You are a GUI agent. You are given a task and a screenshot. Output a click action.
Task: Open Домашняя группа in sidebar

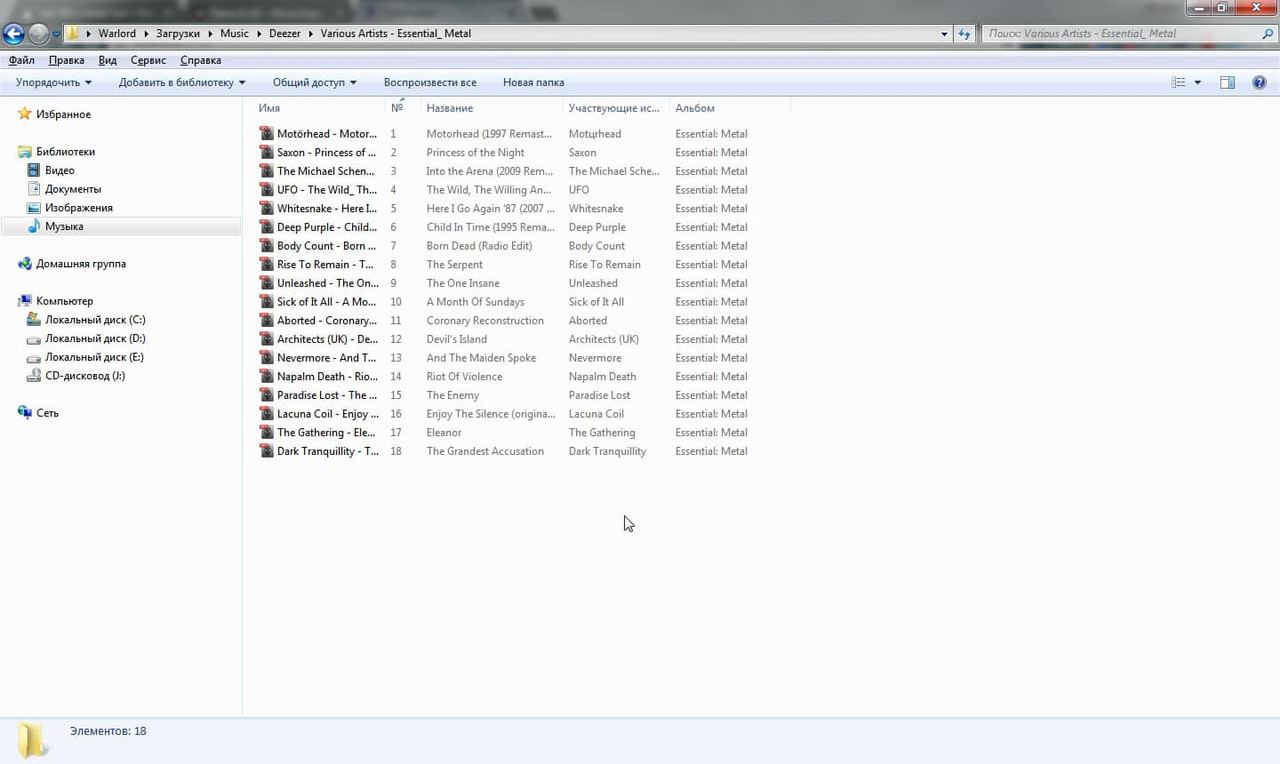pyautogui.click(x=72, y=264)
